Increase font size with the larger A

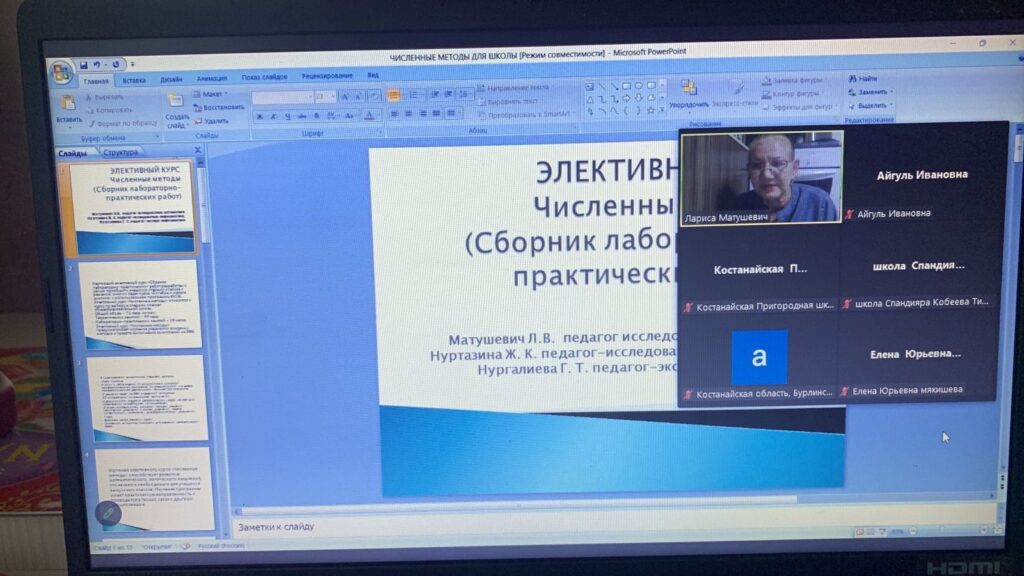click(345, 97)
